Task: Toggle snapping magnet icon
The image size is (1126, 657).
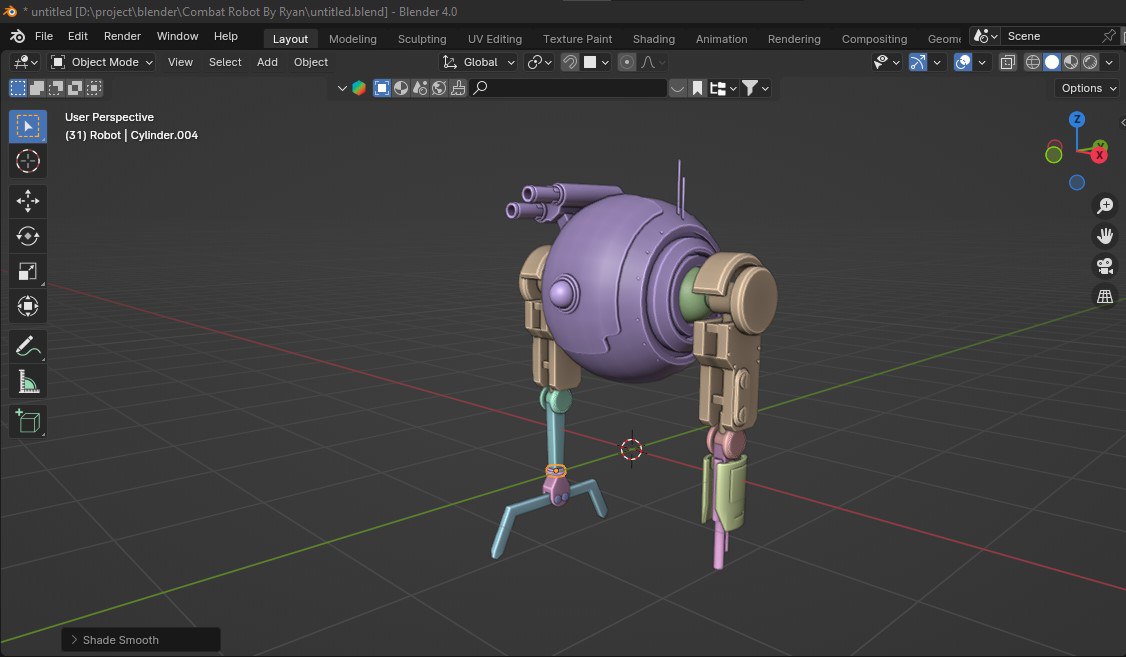Action: [x=569, y=62]
